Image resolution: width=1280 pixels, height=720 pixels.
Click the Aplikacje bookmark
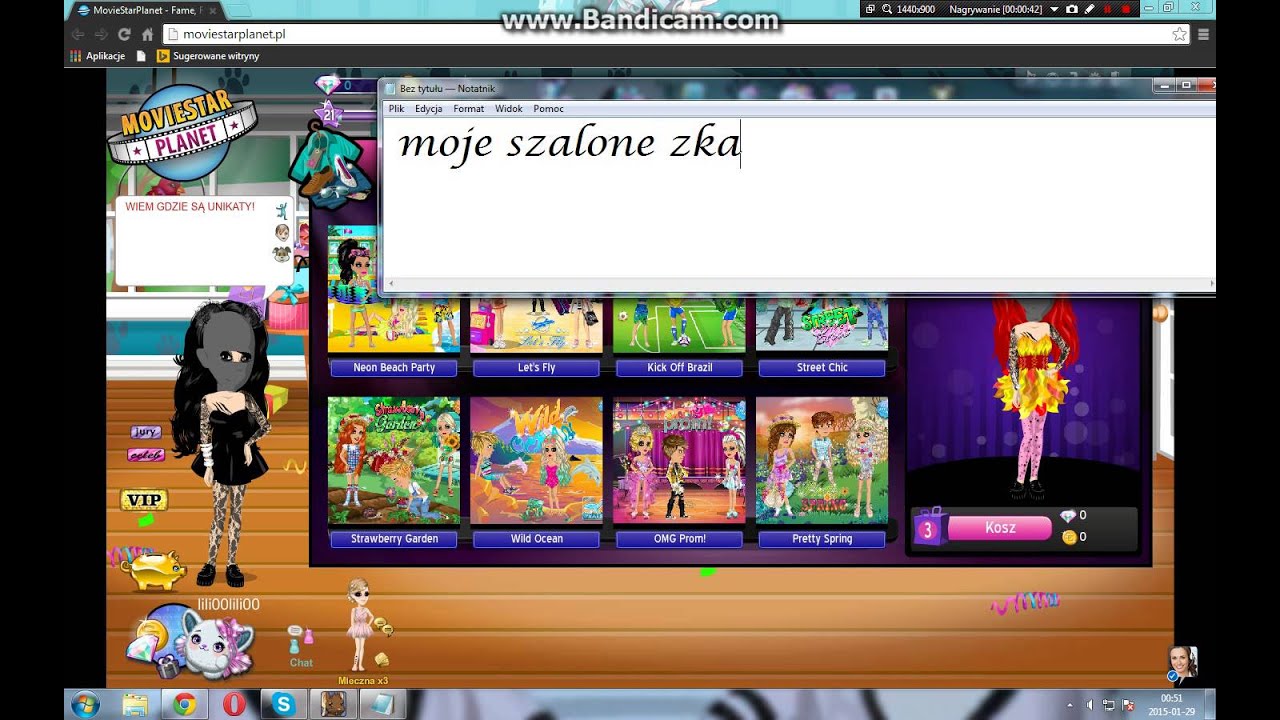tap(97, 56)
